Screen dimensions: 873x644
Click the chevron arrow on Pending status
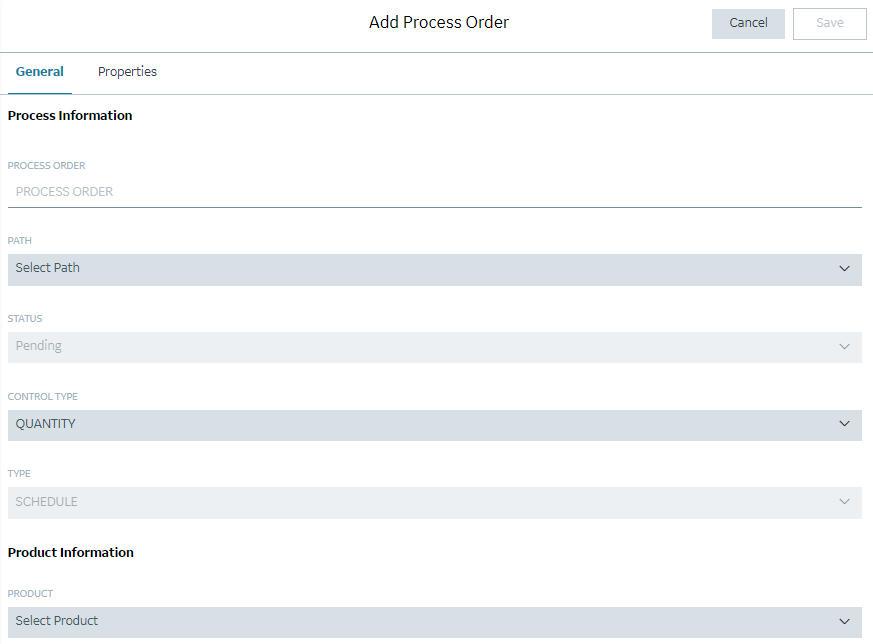click(844, 347)
